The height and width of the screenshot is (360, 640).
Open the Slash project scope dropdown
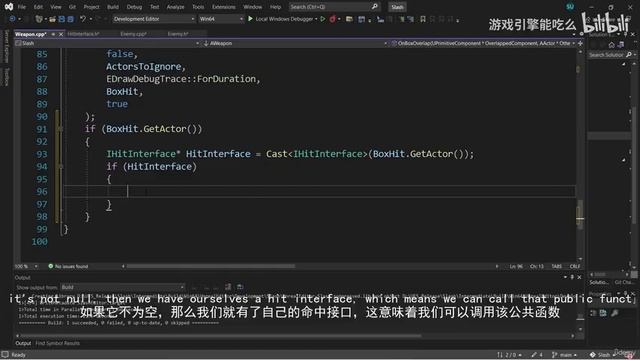point(108,43)
